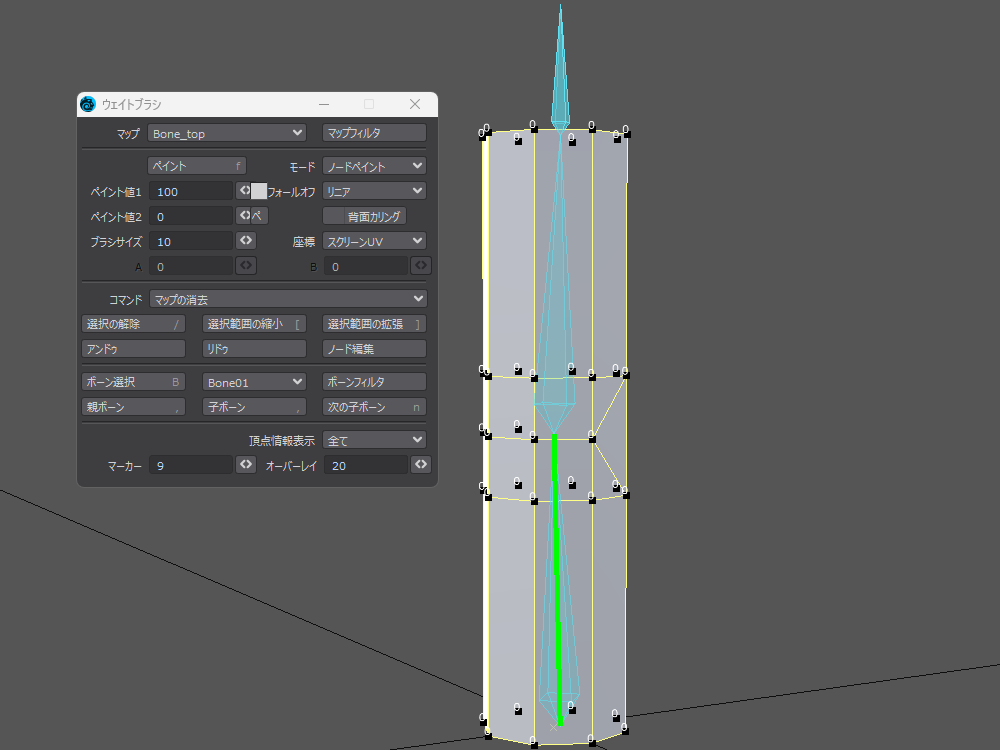
Task: Click the LightWave logo in the title bar
Action: point(88,105)
